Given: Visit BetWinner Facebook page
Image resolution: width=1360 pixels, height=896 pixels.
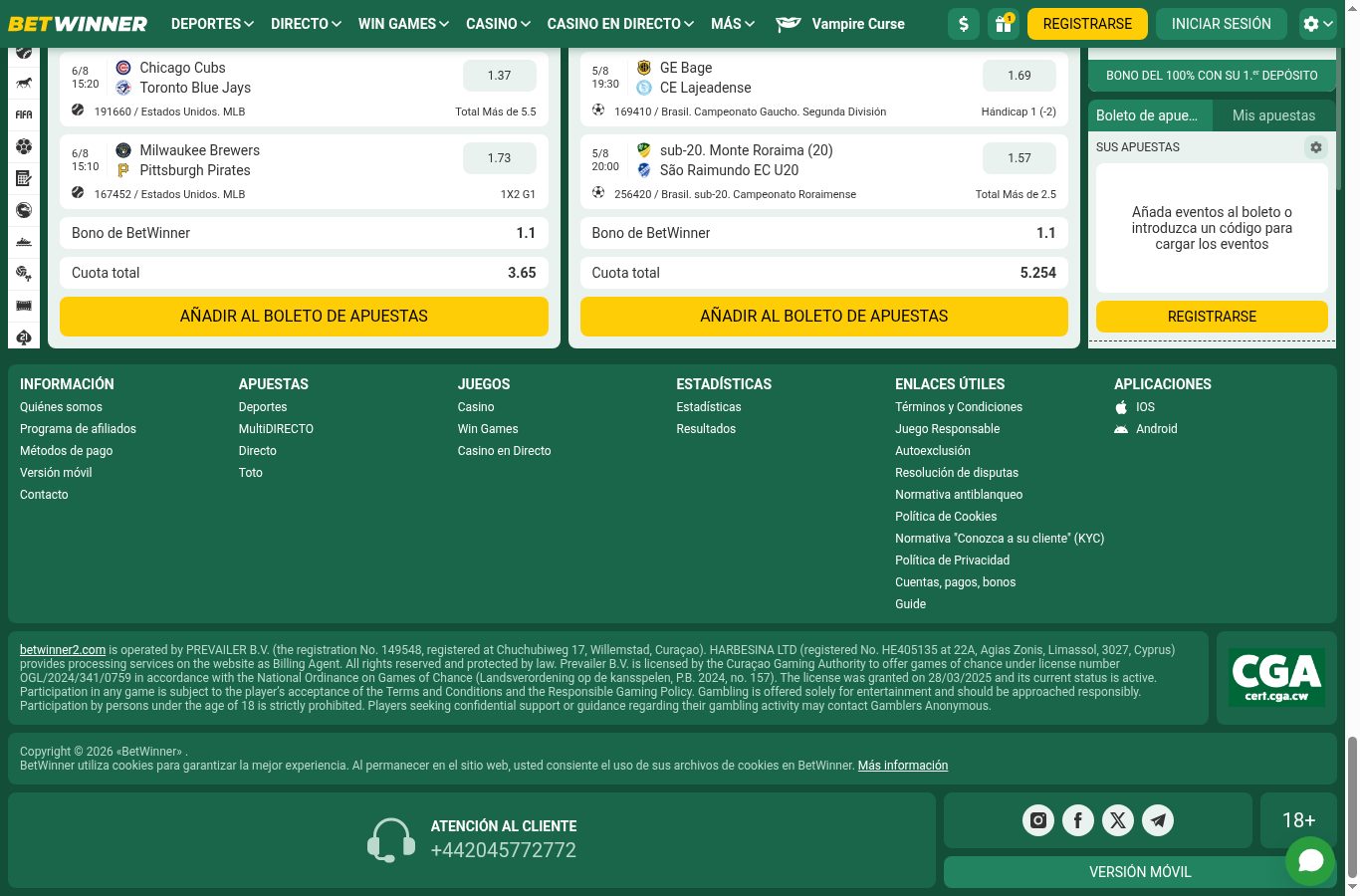Looking at the screenshot, I should click(1078, 820).
